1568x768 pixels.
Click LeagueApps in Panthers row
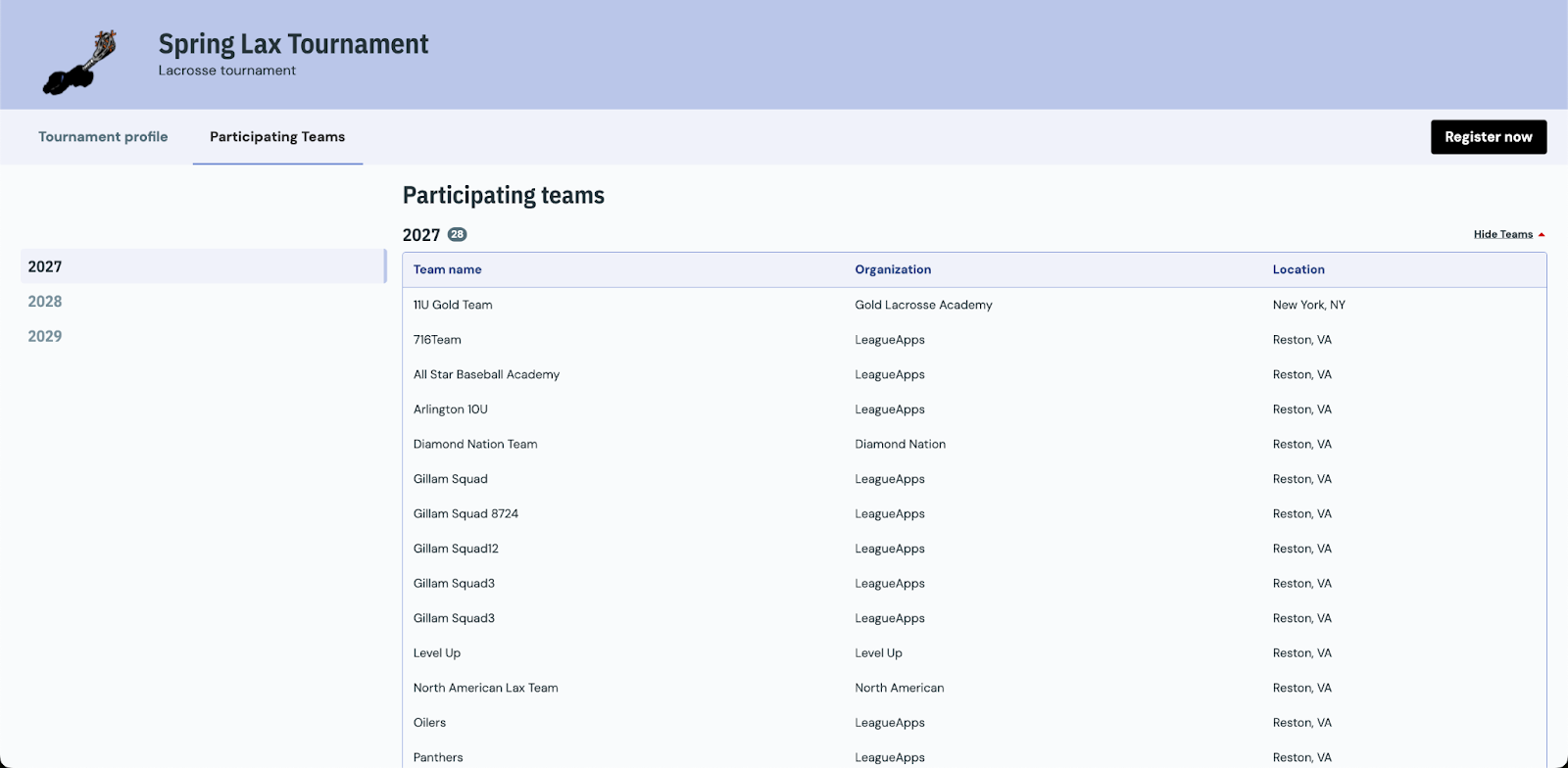pyautogui.click(x=890, y=757)
